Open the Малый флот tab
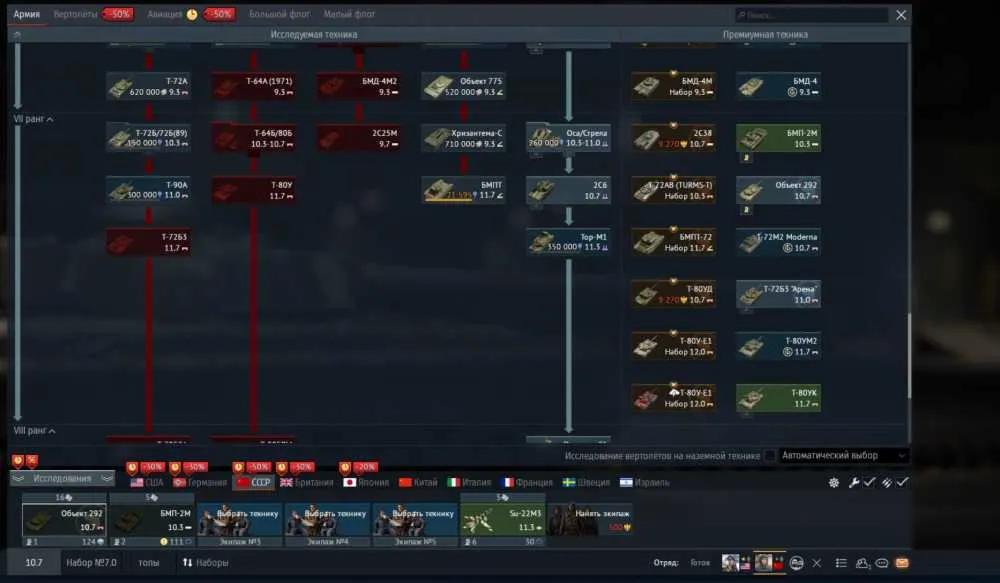This screenshot has width=1000, height=583. (x=349, y=14)
